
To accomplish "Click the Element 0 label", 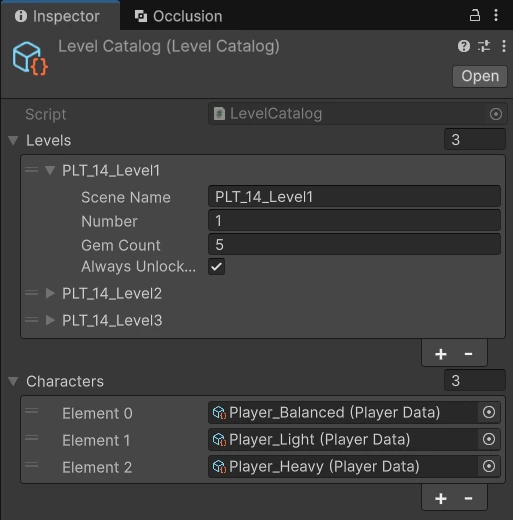I will coord(97,413).
